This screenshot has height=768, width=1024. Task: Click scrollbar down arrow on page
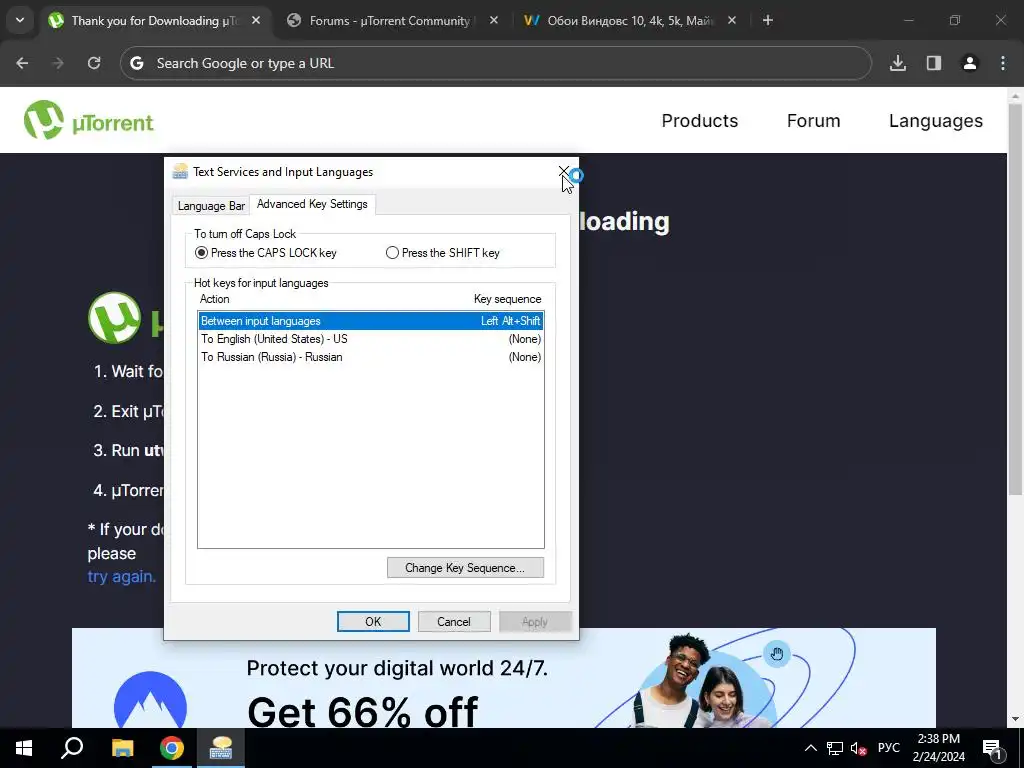tap(1015, 719)
